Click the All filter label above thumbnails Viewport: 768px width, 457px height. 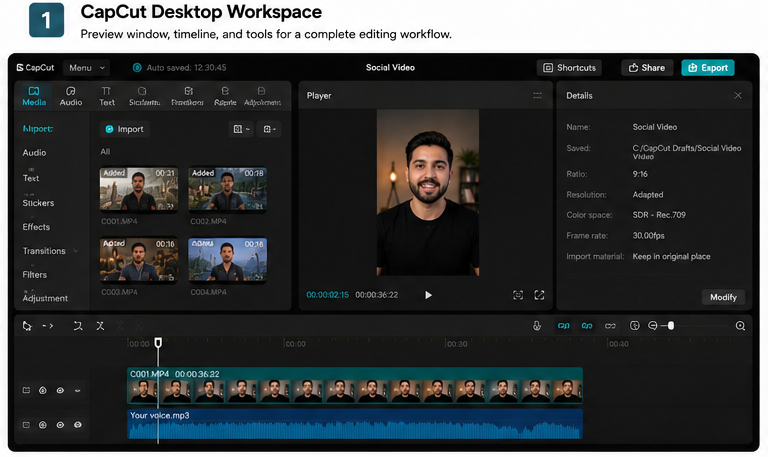[x=105, y=152]
